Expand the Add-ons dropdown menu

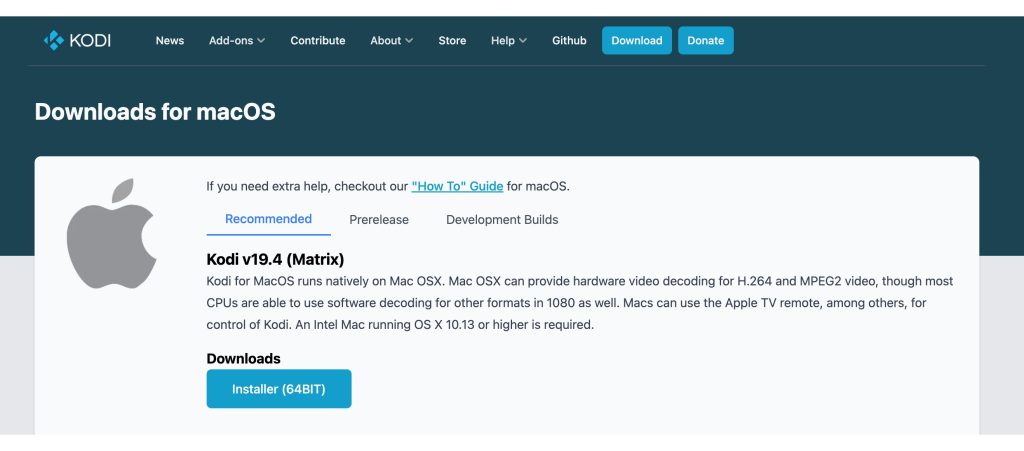[x=237, y=41]
